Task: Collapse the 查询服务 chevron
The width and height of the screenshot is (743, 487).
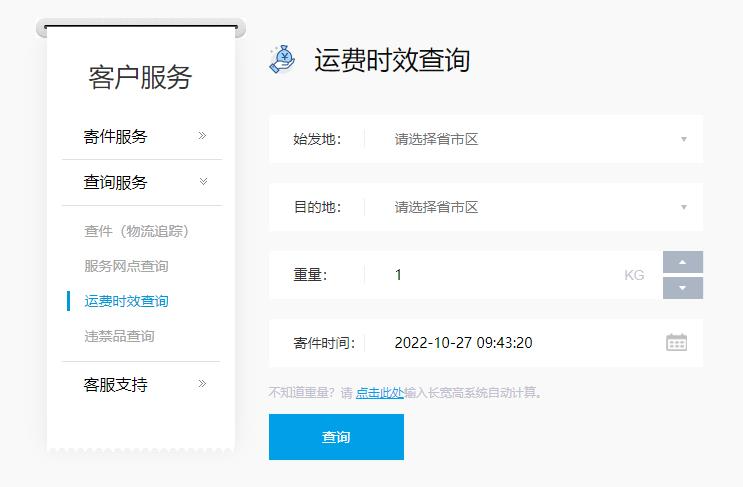Action: [203, 181]
